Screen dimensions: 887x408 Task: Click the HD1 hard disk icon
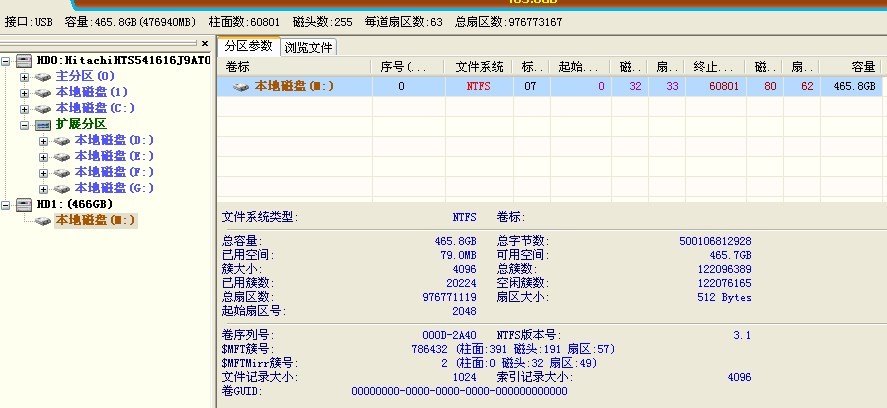pos(24,205)
